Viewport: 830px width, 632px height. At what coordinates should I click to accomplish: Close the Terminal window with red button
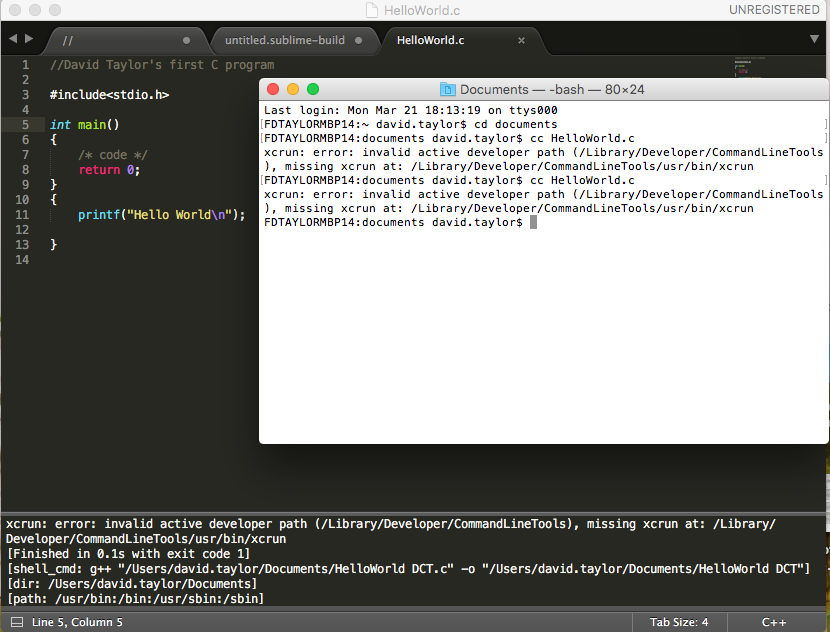pos(273,89)
